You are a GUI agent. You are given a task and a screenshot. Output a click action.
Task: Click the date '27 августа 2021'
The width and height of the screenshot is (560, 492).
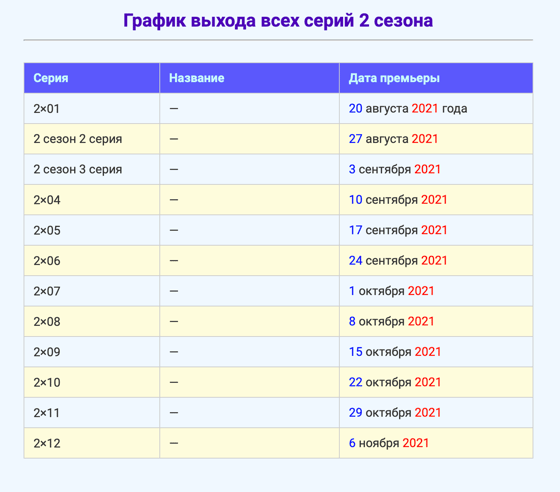click(393, 139)
